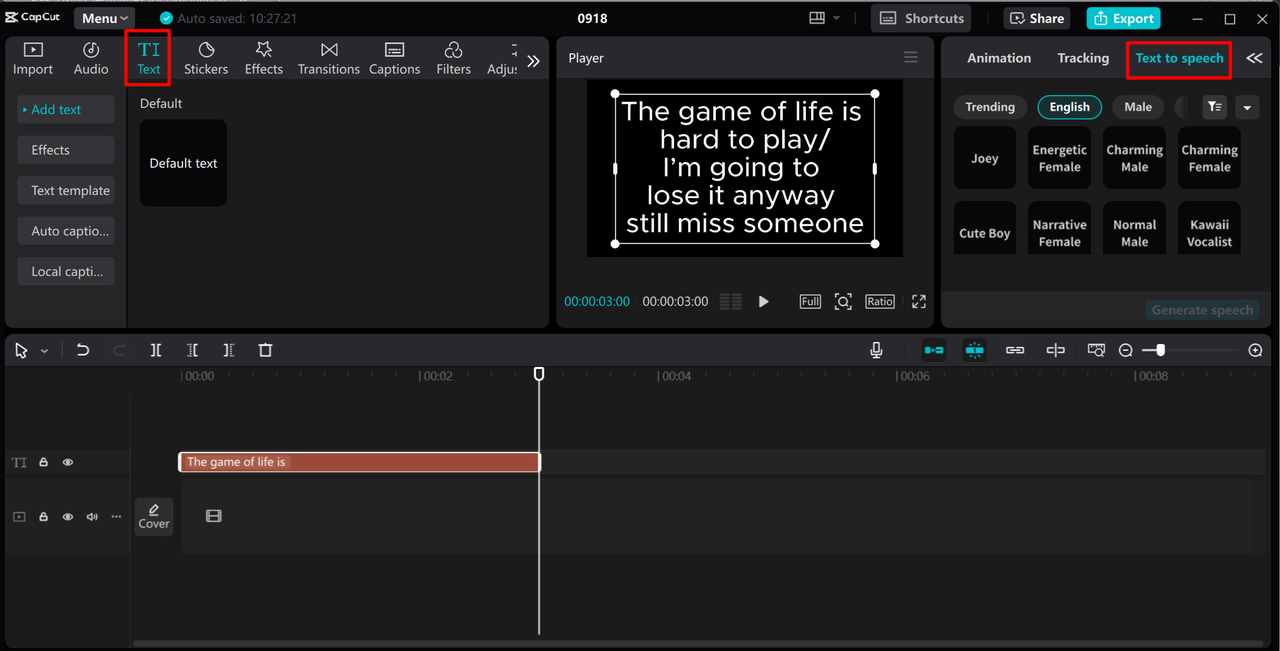Image resolution: width=1280 pixels, height=651 pixels.
Task: Open the layout selector dropdown in title bar
Action: [x=825, y=18]
